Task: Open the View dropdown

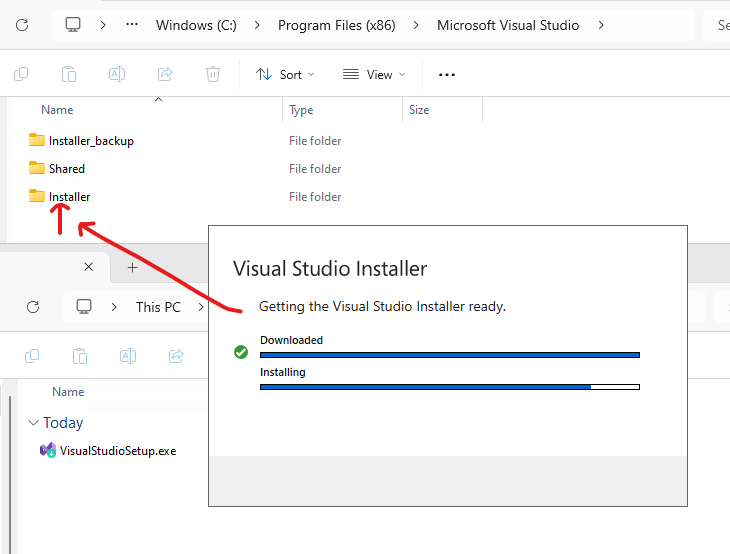Action: click(x=374, y=74)
